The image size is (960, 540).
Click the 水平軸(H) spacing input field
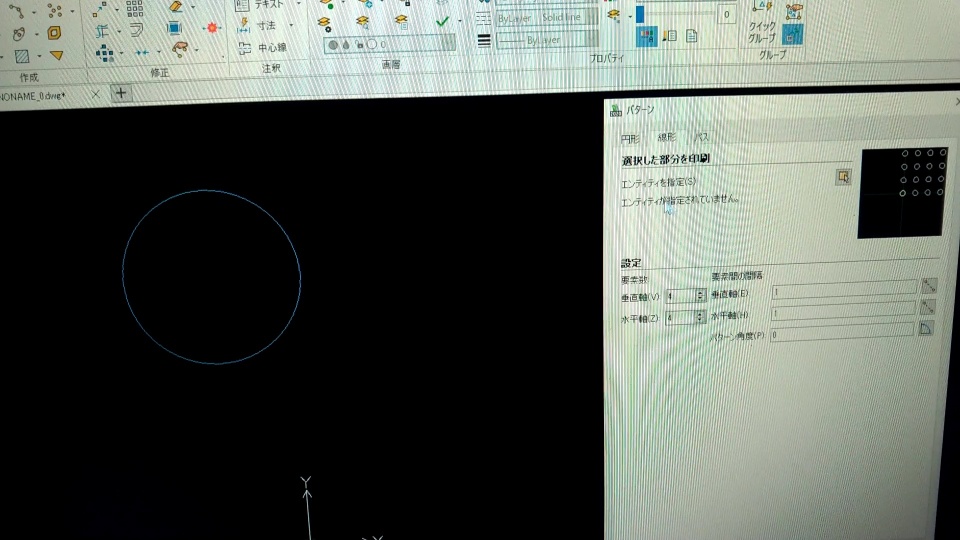click(843, 310)
